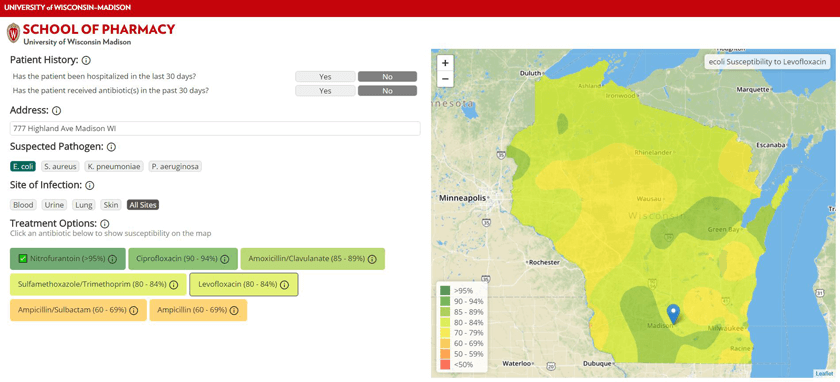Click the Patient History info icon
The image size is (840, 382).
(x=86, y=60)
